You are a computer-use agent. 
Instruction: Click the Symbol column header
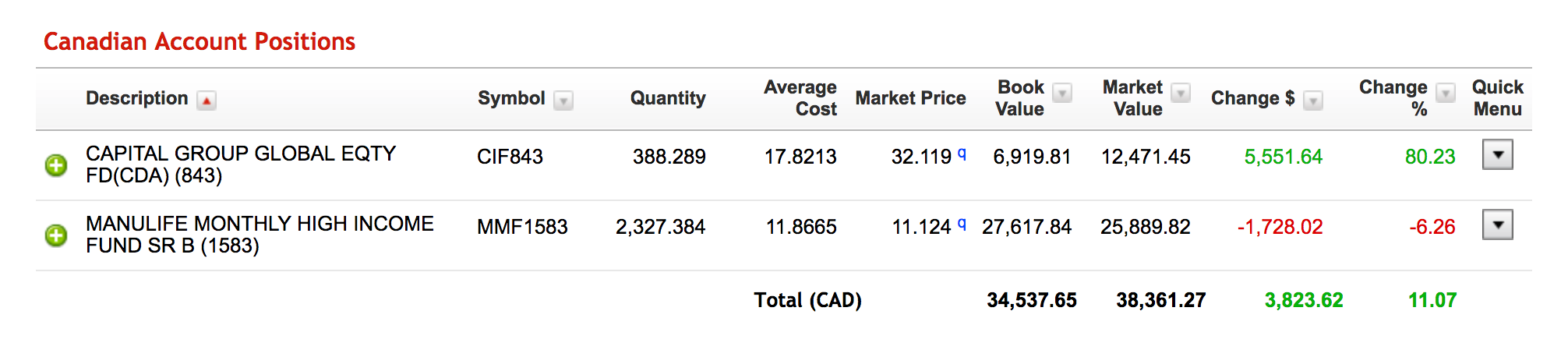[511, 98]
